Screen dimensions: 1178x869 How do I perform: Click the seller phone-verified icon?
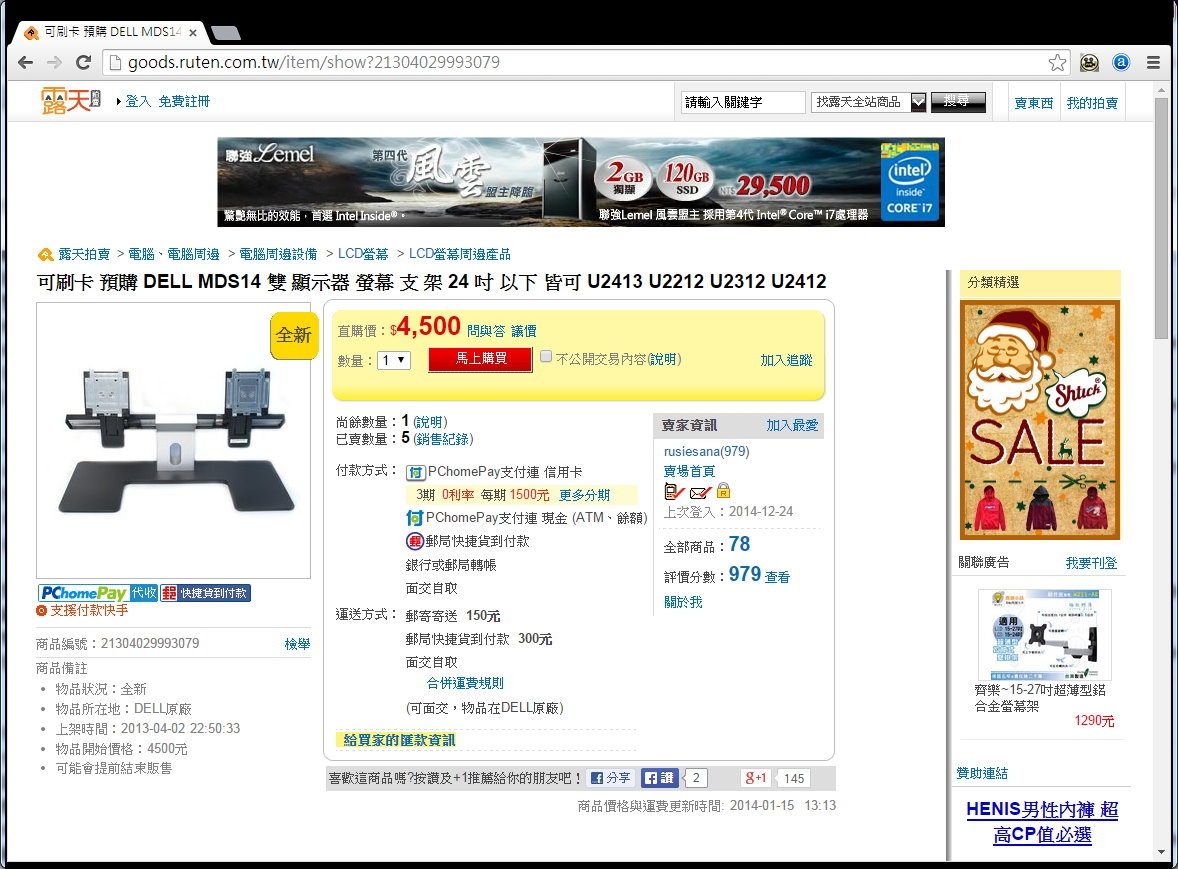point(675,492)
